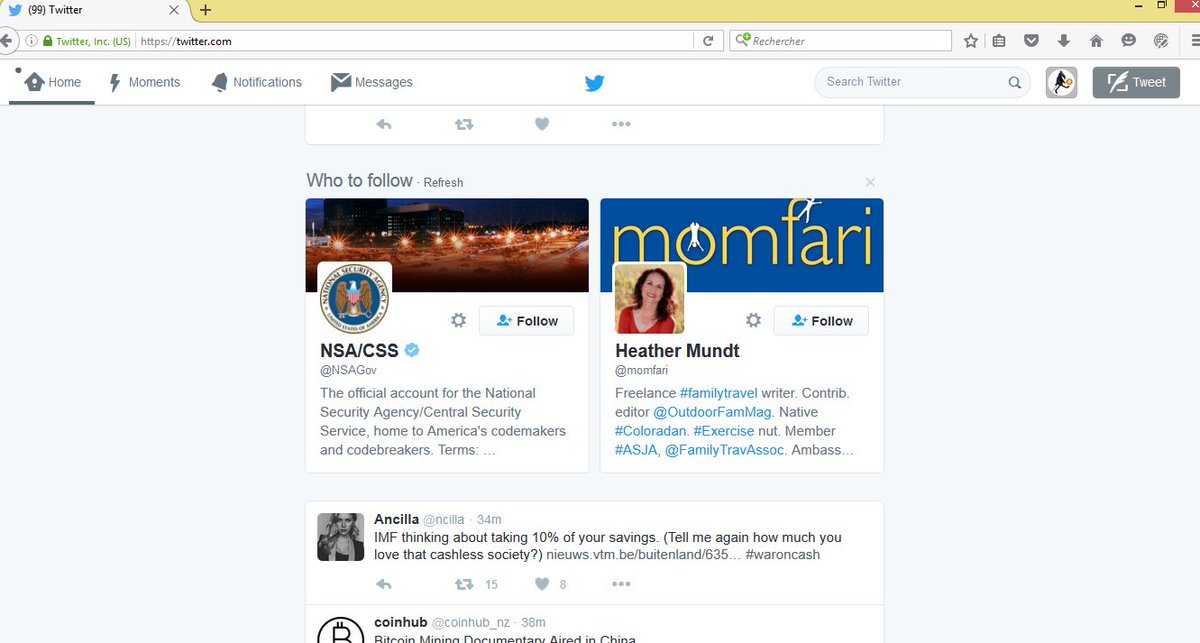The height and width of the screenshot is (643, 1200).
Task: Open more options on Ancilla's tweet
Action: [621, 584]
